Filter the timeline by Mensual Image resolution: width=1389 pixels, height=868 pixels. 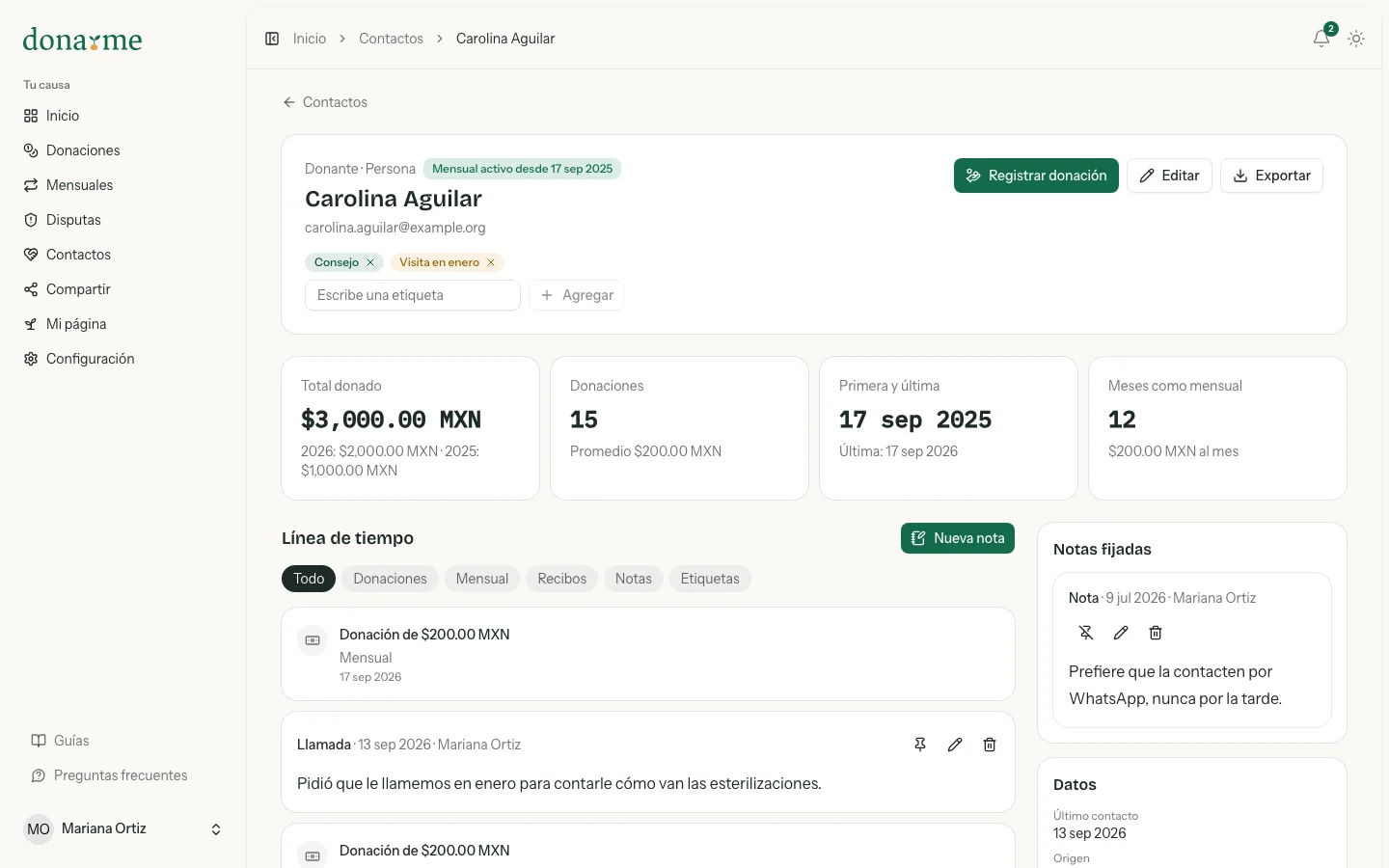[482, 579]
